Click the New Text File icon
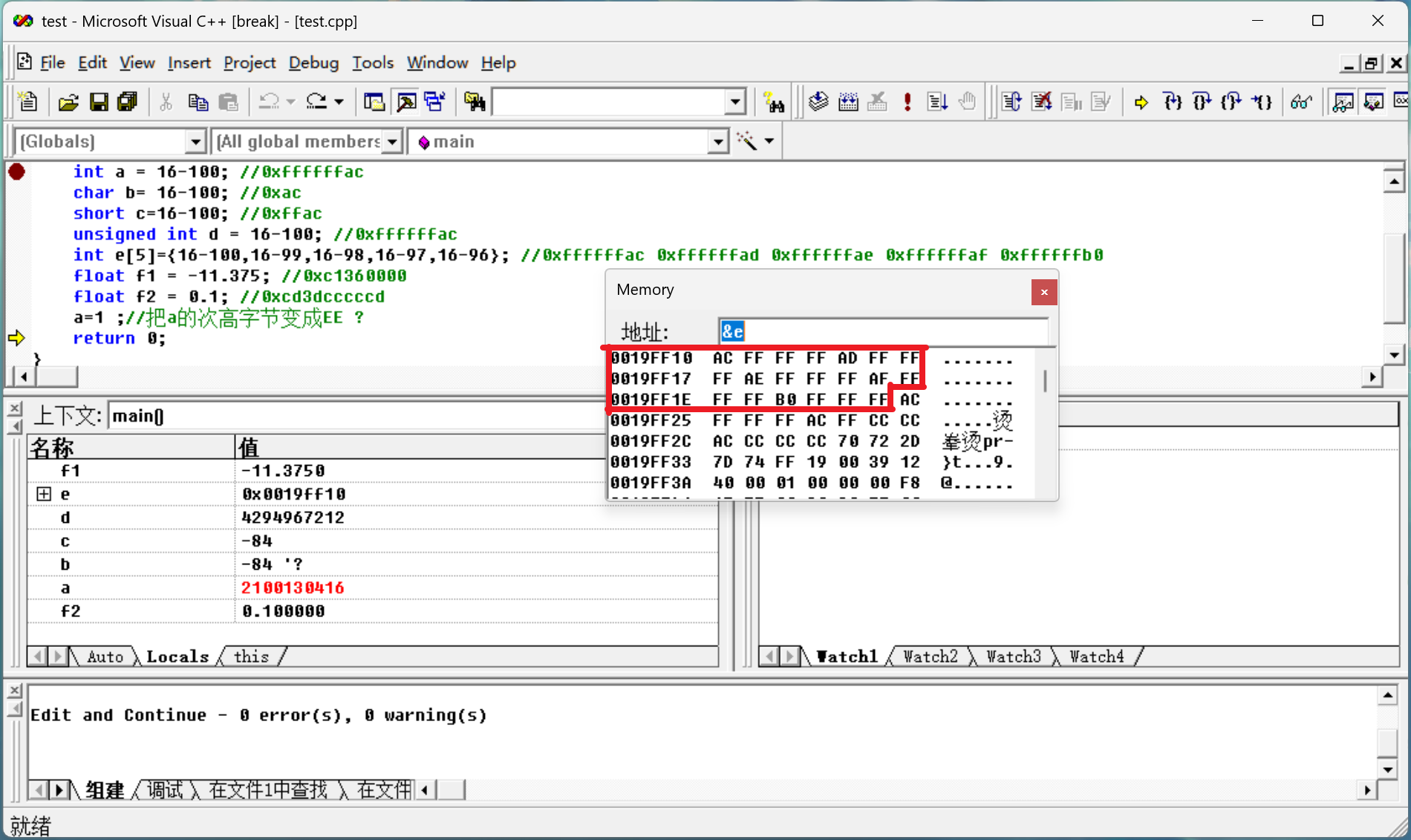 coord(28,102)
